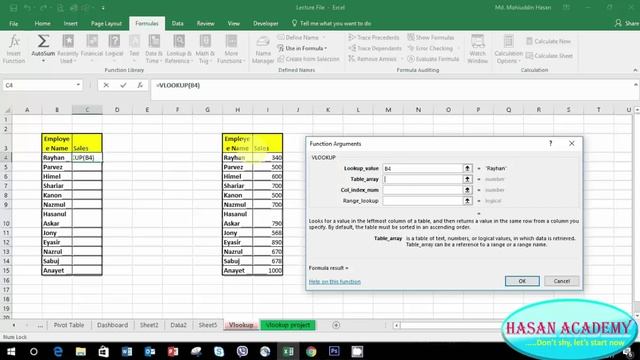
Task: Switch to the Pivot Table sheet tab
Action: click(x=69, y=325)
